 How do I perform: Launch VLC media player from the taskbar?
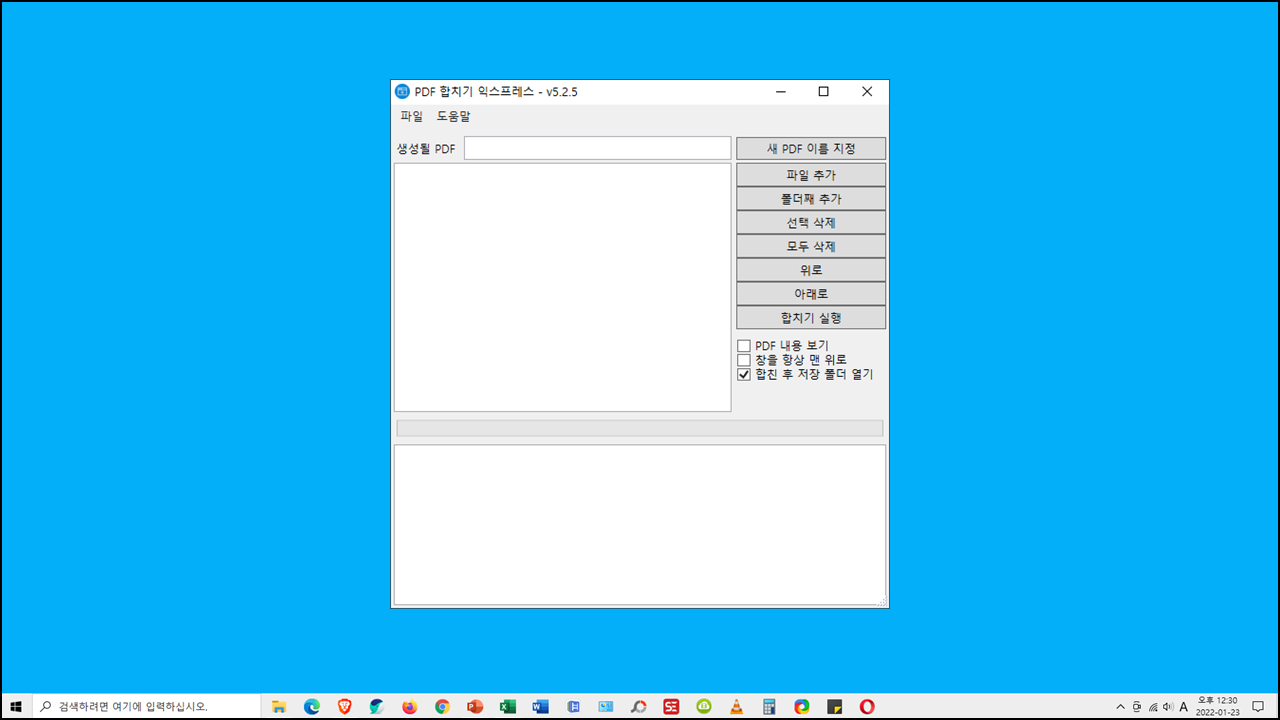737,707
